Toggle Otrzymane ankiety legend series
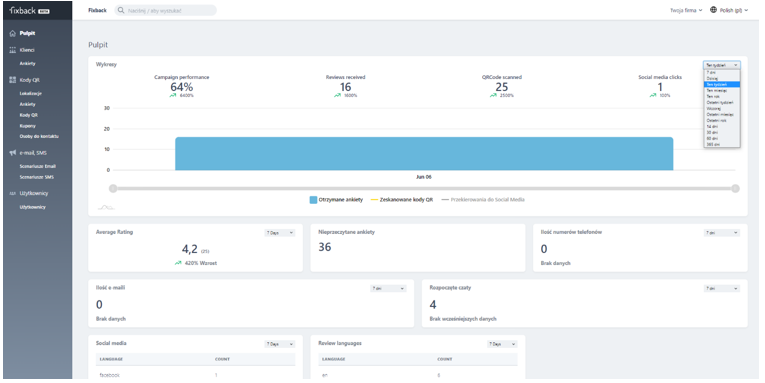The image size is (765, 383). pos(336,200)
